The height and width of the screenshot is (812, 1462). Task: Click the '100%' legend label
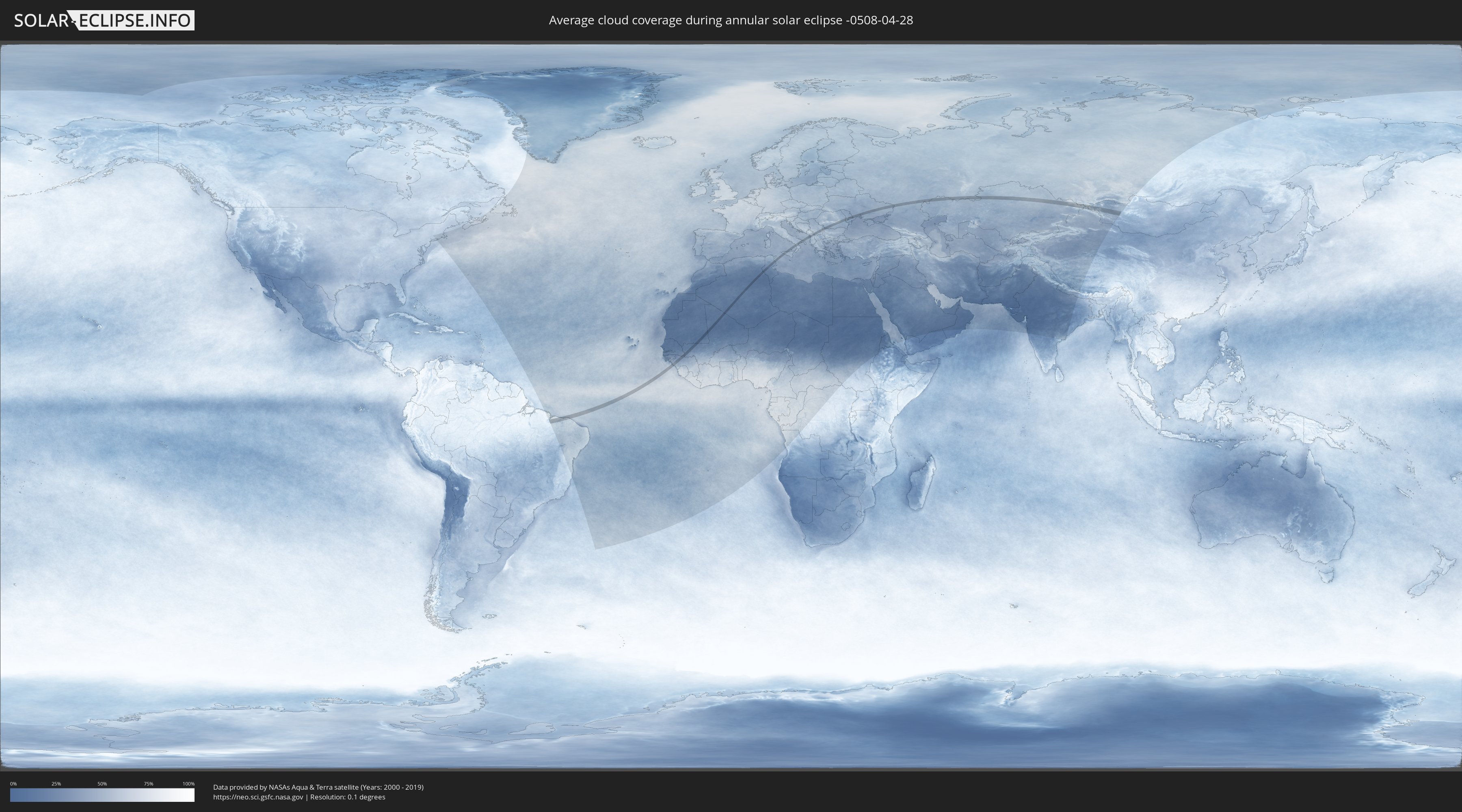[x=188, y=784]
